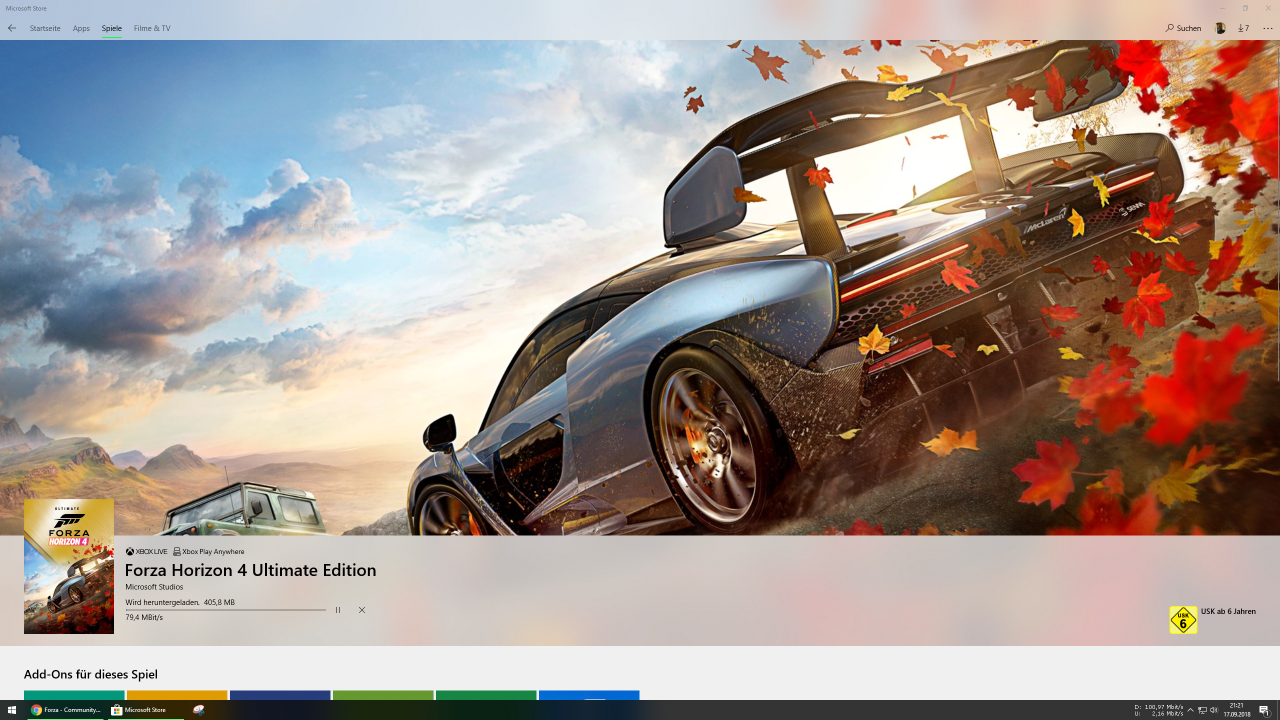Open your account profile picture menu
Viewport: 1280px width, 720px height.
click(x=1219, y=28)
